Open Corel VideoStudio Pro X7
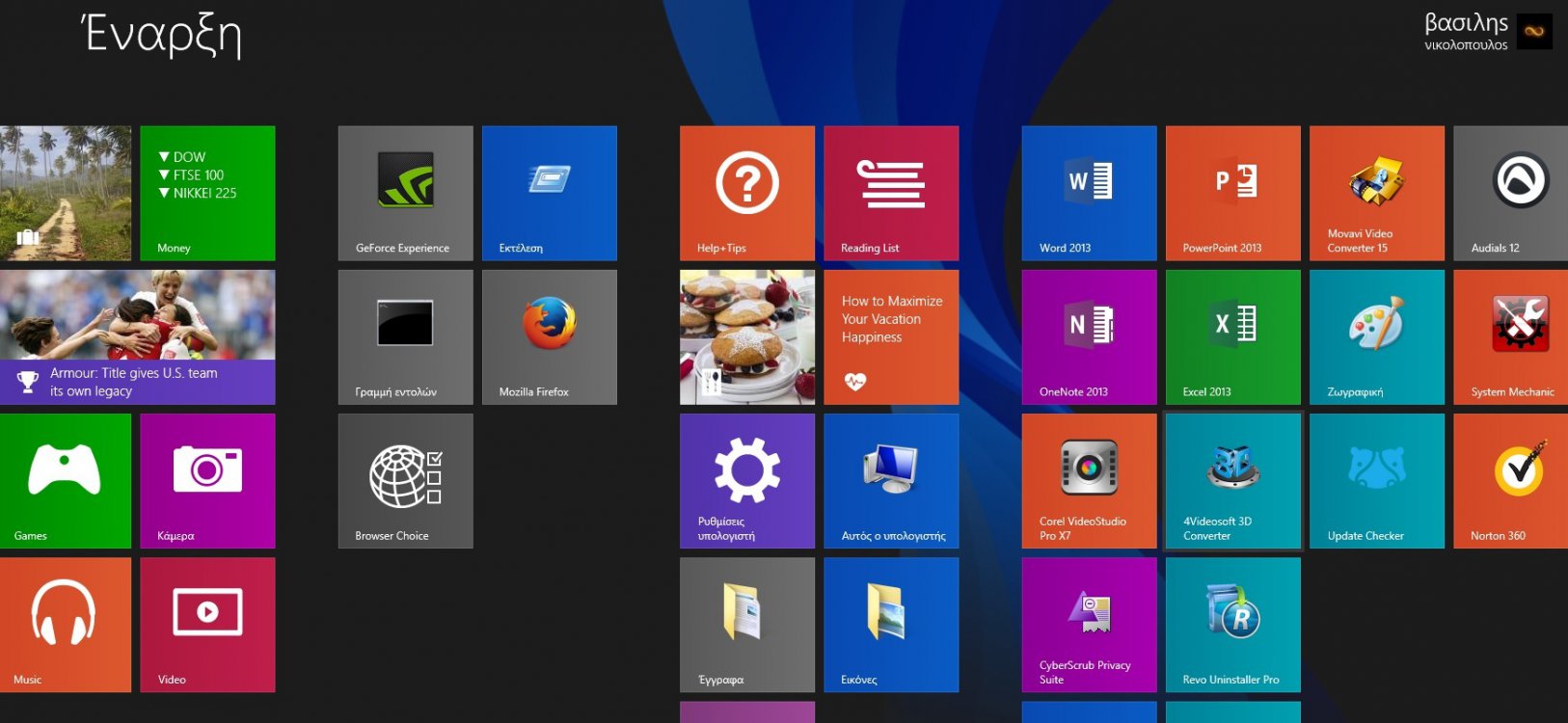 point(1089,481)
